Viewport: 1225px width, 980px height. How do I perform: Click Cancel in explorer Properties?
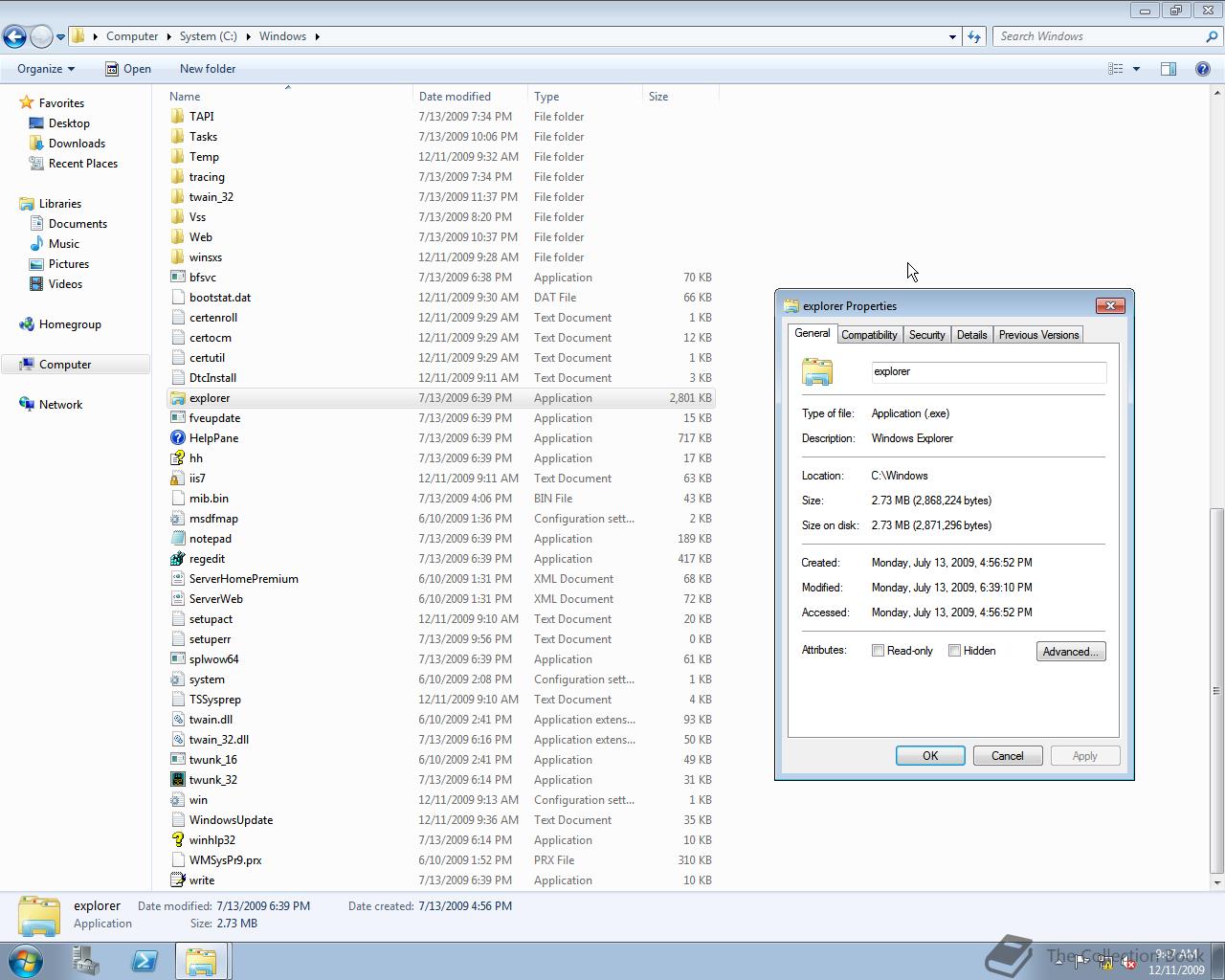pyautogui.click(x=1007, y=756)
